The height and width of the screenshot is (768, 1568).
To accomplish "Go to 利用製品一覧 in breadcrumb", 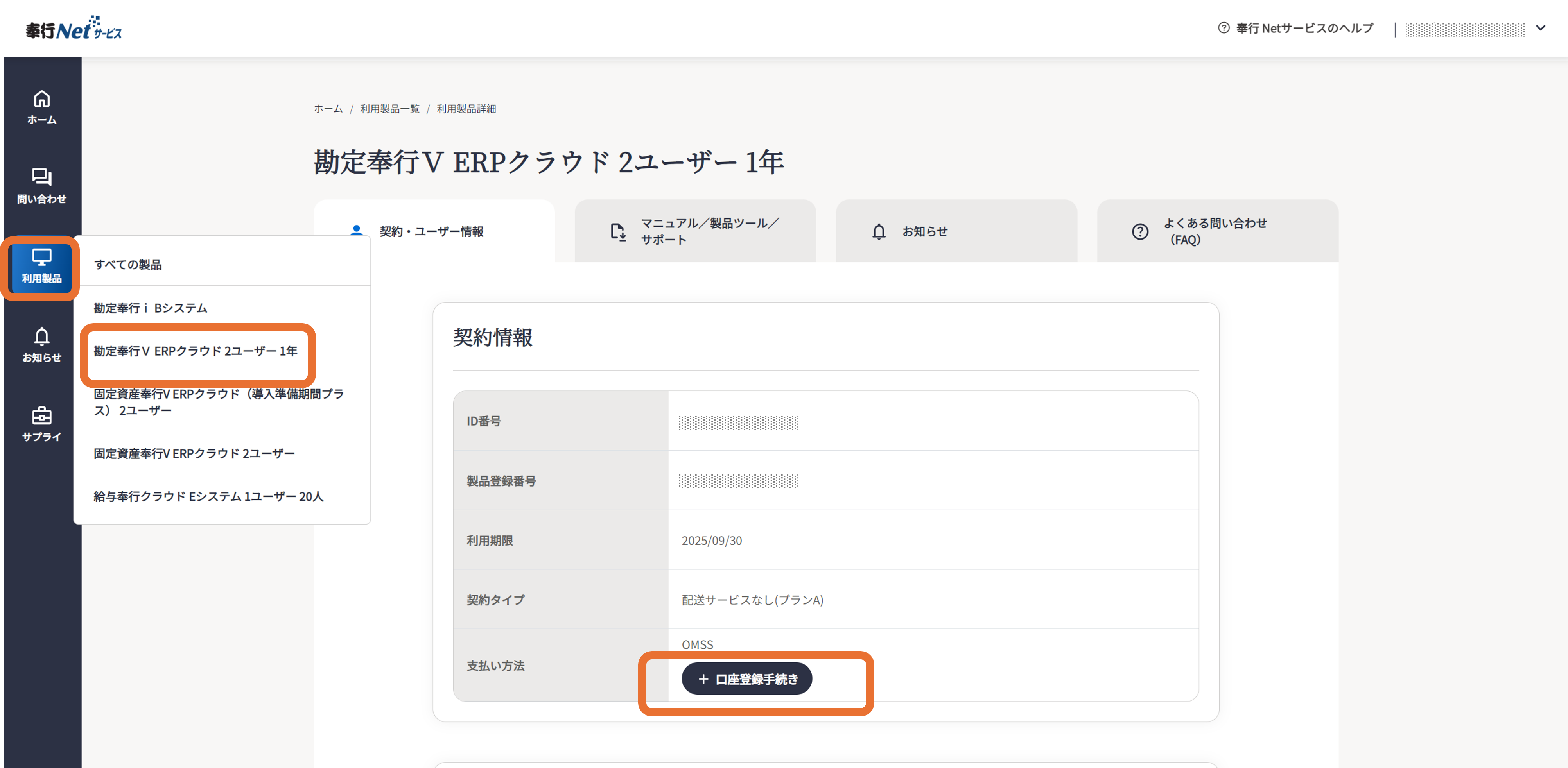I will [389, 109].
